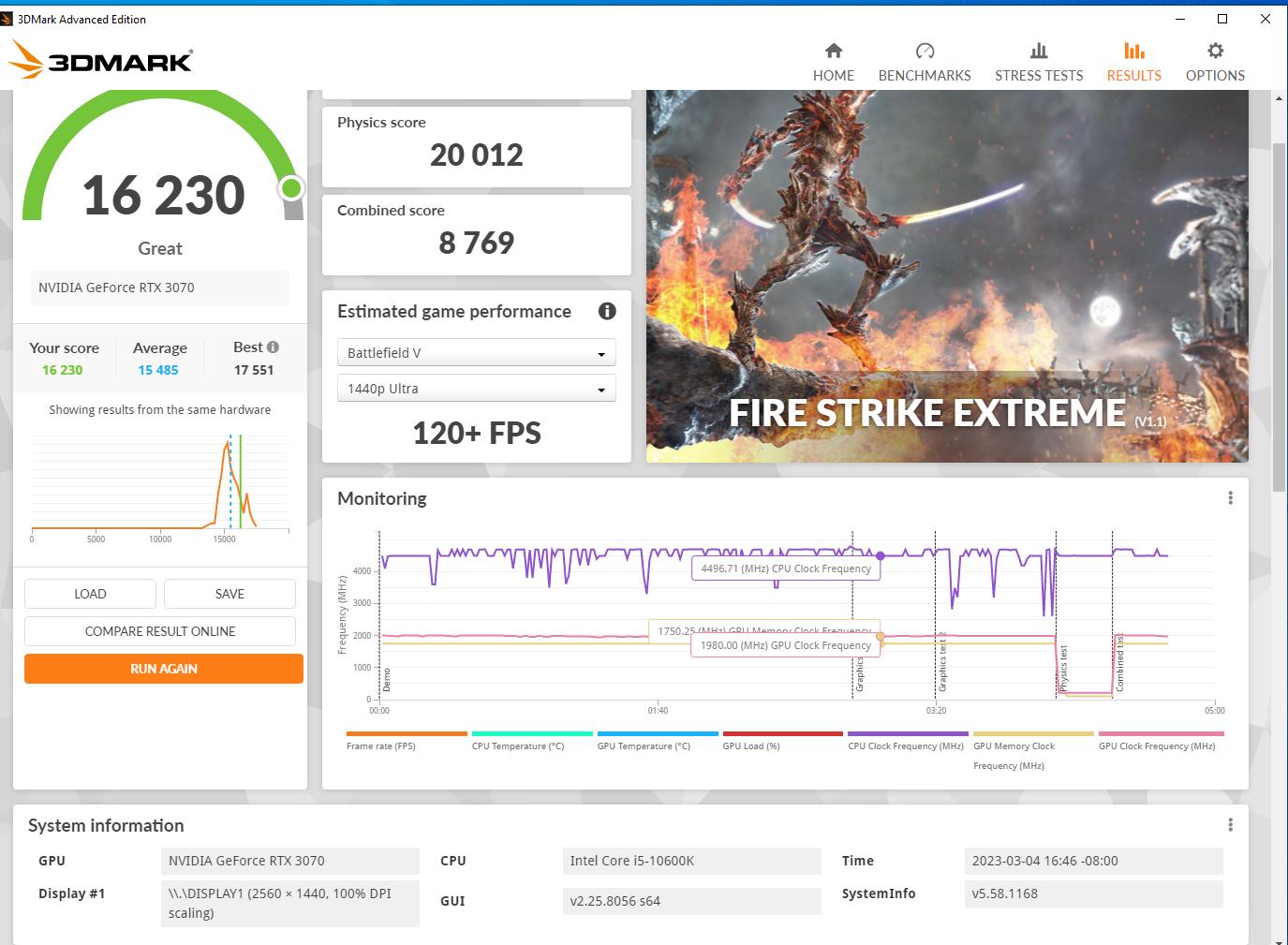Screen dimensions: 1288x945
Task: Open the RESULTS tab
Action: 1133,62
